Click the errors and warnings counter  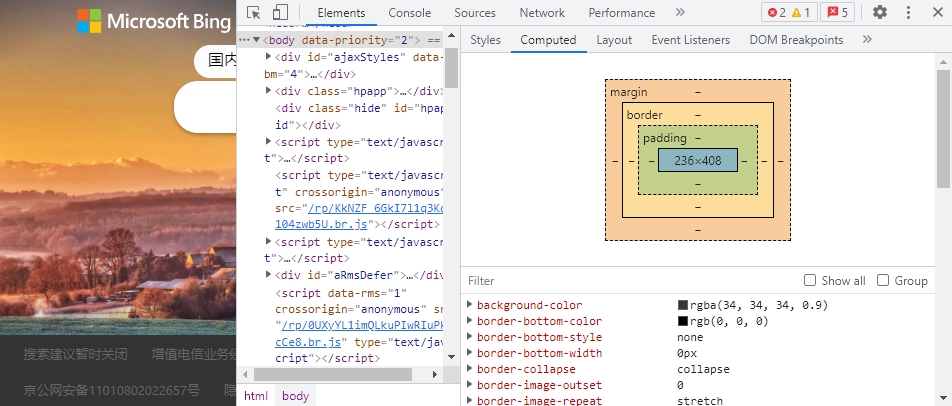coord(789,13)
